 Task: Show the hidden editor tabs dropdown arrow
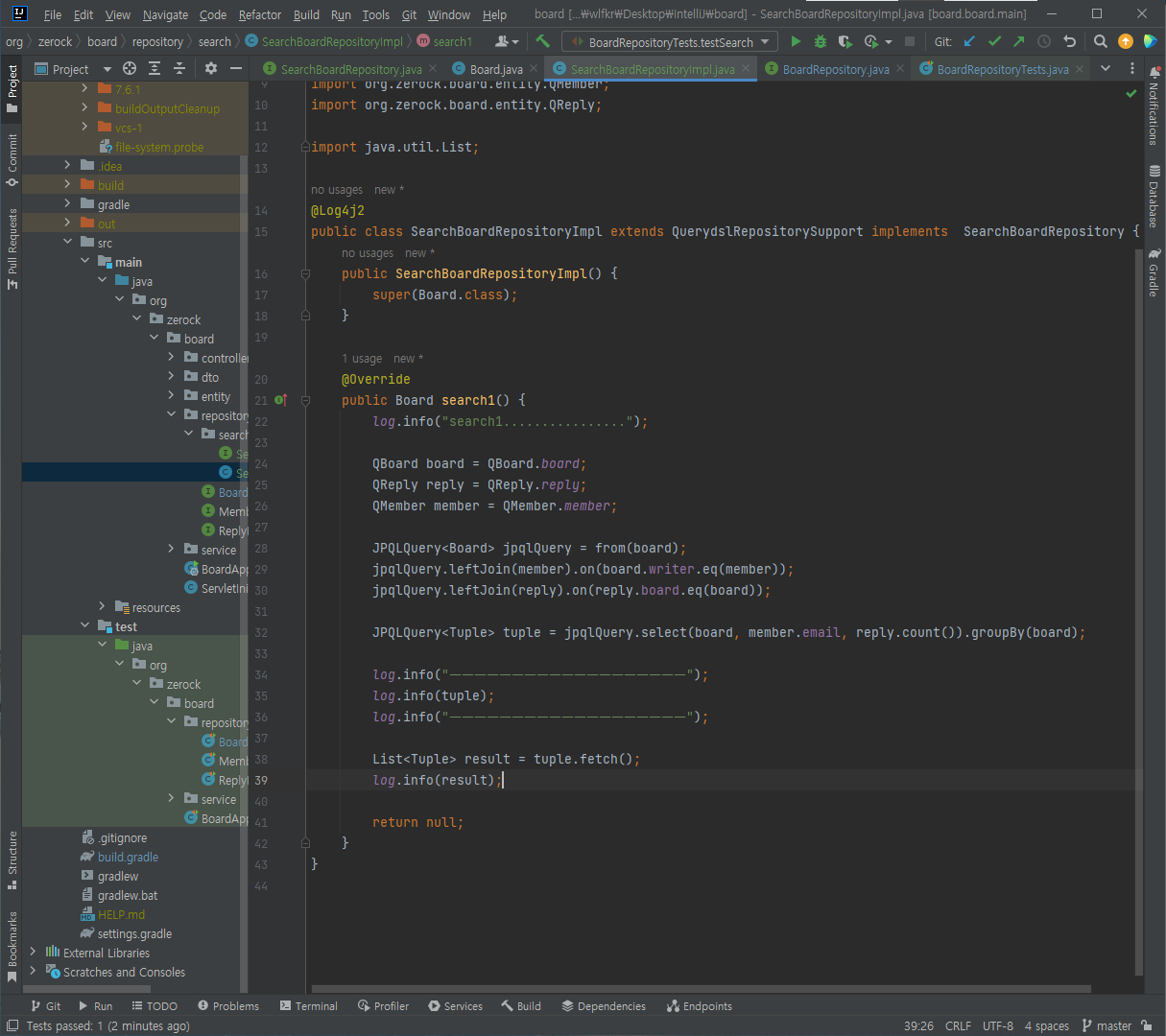(1106, 68)
